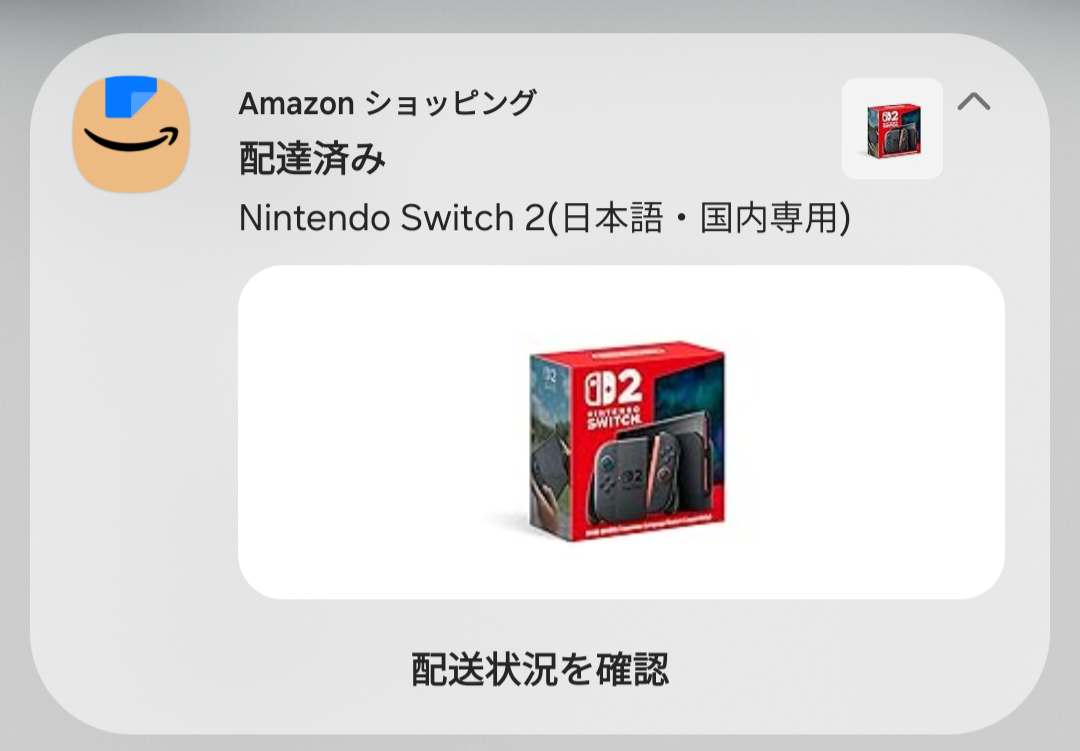Open the large product image card

click(621, 432)
